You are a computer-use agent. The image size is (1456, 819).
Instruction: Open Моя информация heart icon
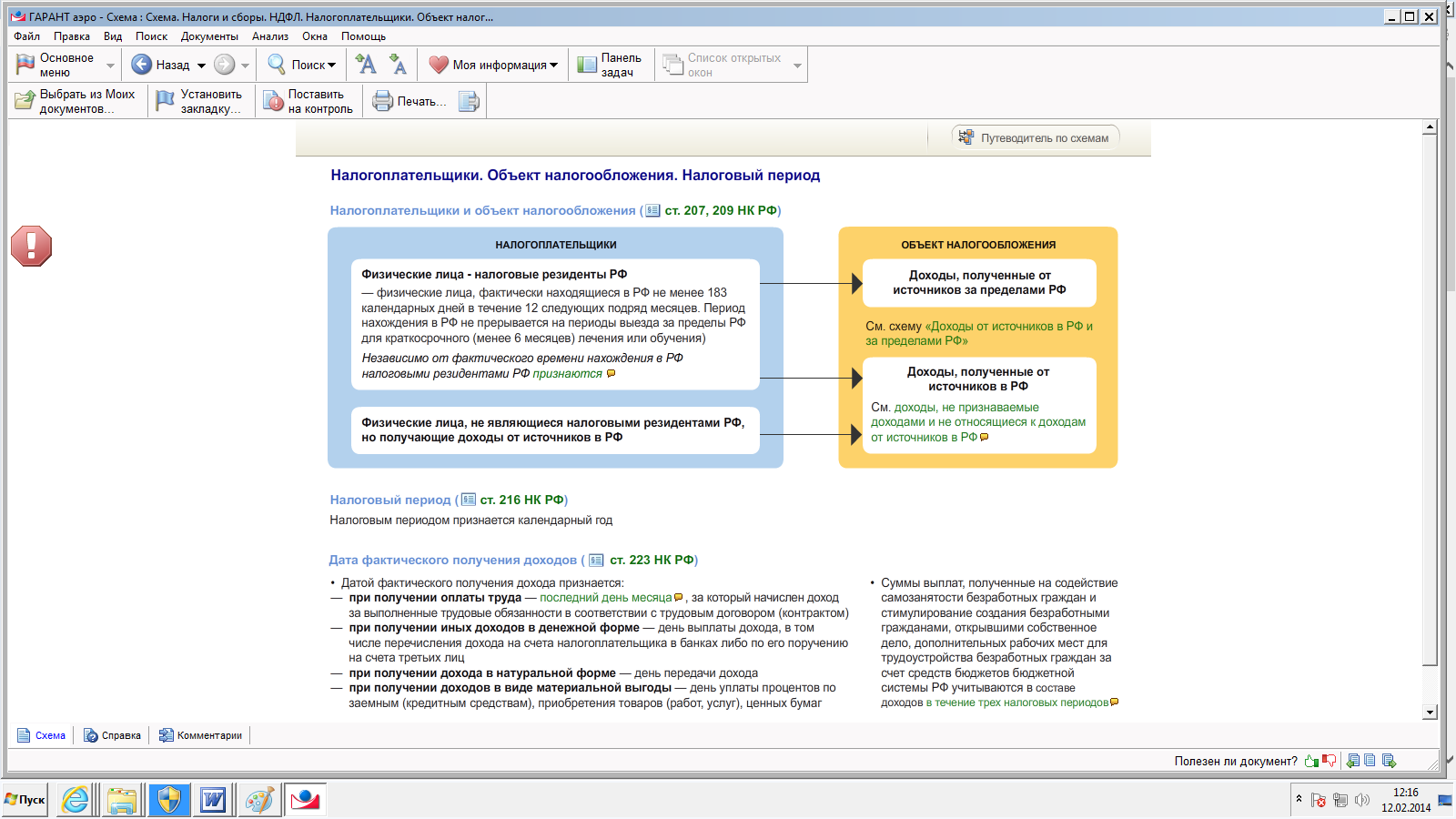click(x=439, y=65)
